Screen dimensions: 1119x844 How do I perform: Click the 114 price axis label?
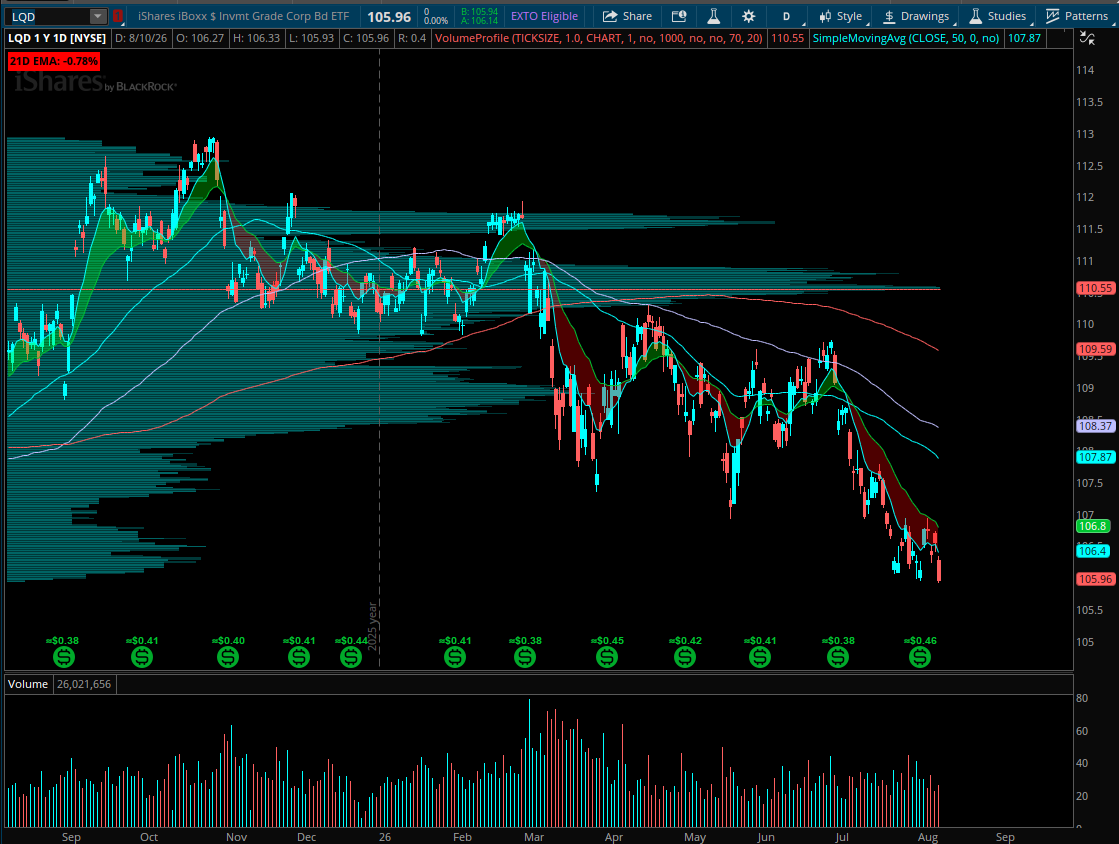(x=1085, y=70)
